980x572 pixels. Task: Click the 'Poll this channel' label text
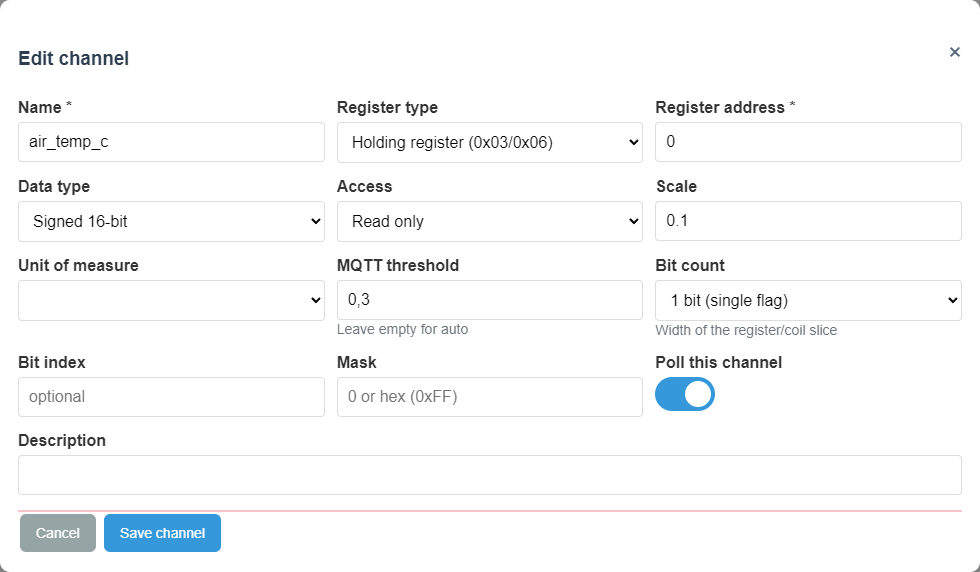point(718,362)
